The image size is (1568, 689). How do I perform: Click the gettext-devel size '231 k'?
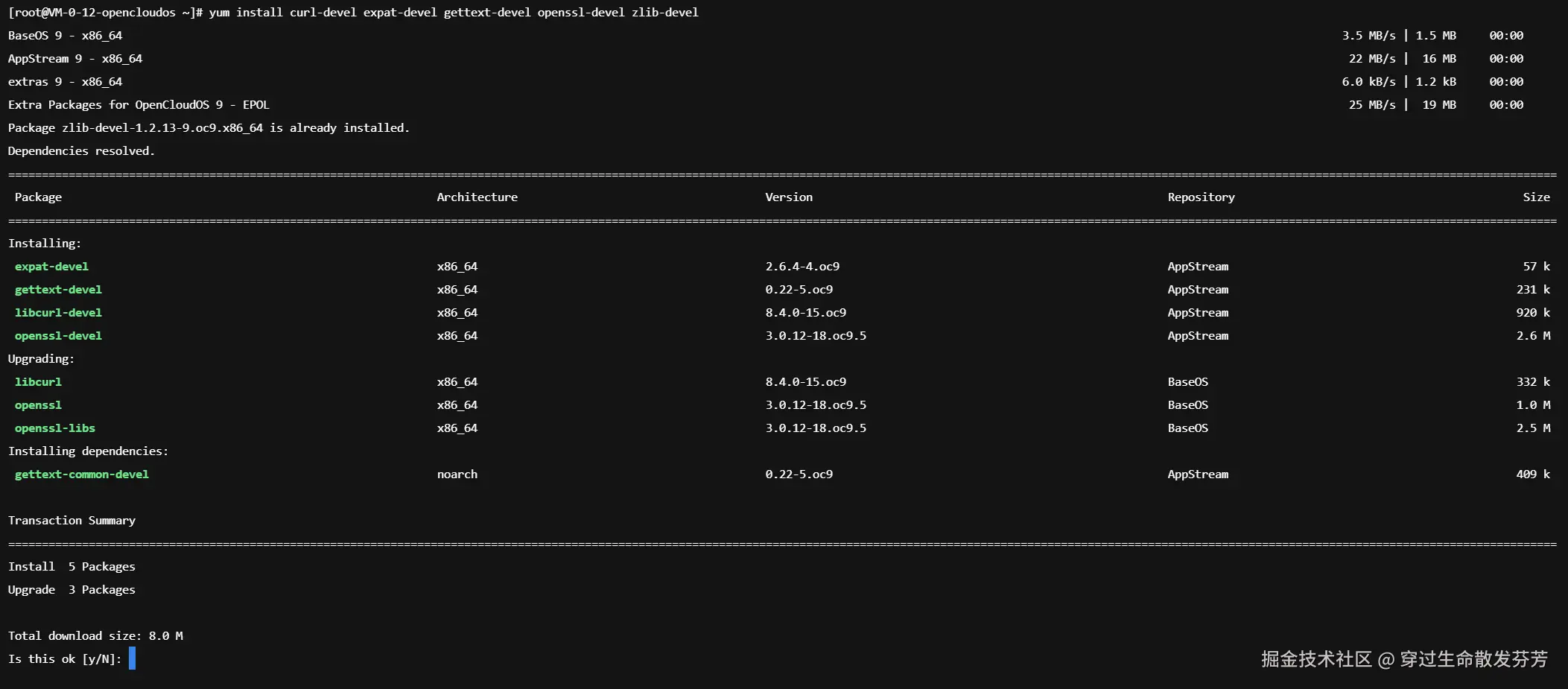click(x=1533, y=290)
